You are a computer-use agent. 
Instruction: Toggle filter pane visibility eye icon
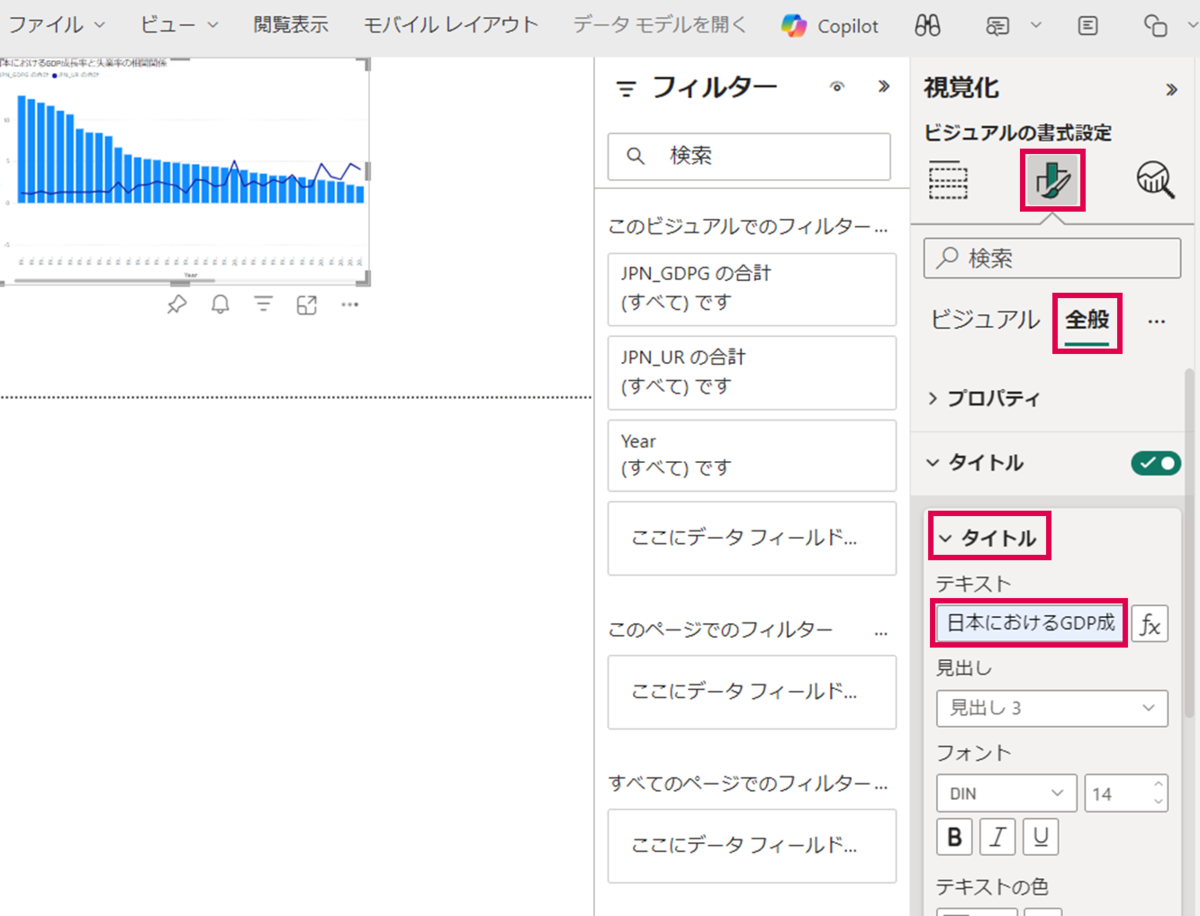point(838,87)
